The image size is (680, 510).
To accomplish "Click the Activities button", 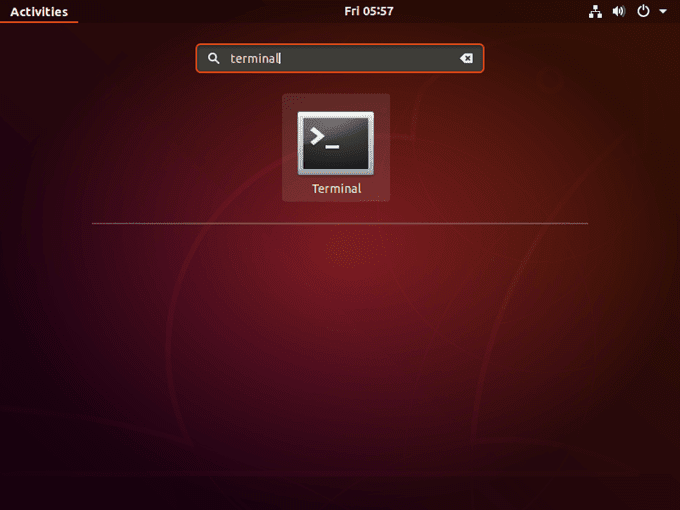I will (x=39, y=11).
